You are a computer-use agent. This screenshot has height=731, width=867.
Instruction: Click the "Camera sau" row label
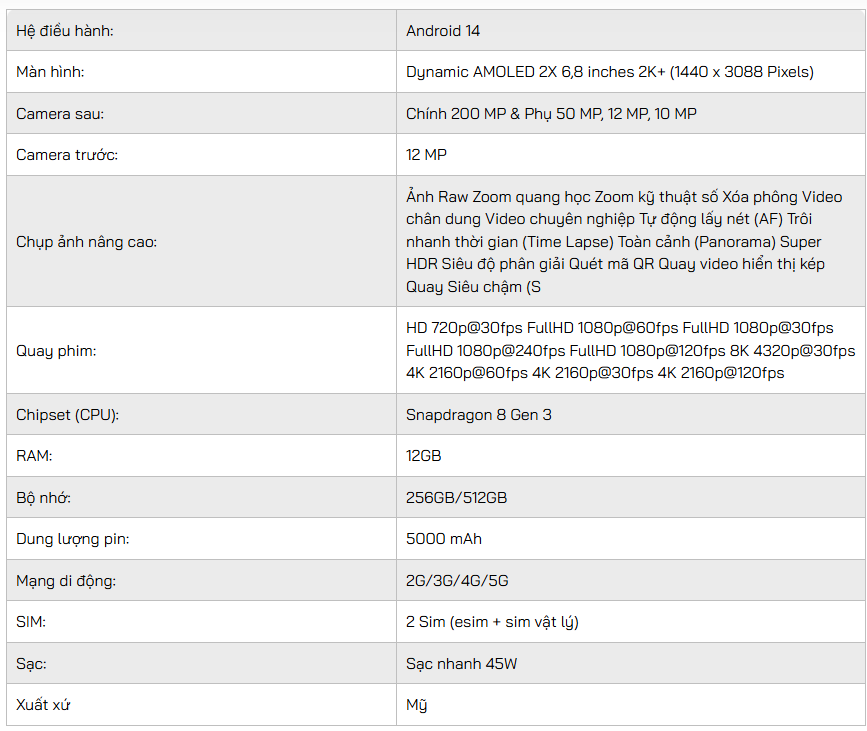tap(60, 114)
